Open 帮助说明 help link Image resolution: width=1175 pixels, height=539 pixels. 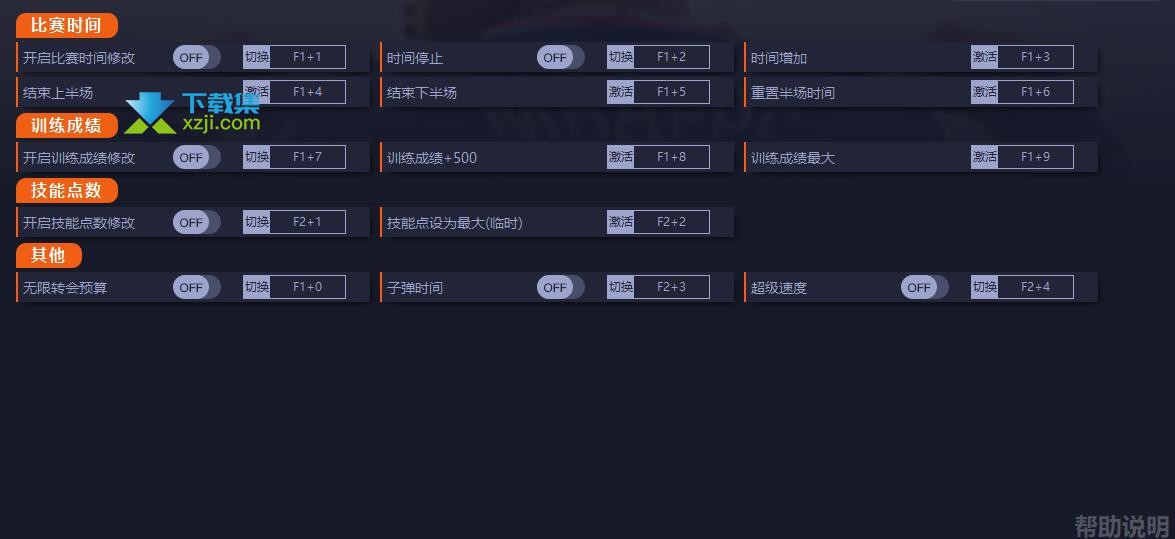tap(1121, 526)
